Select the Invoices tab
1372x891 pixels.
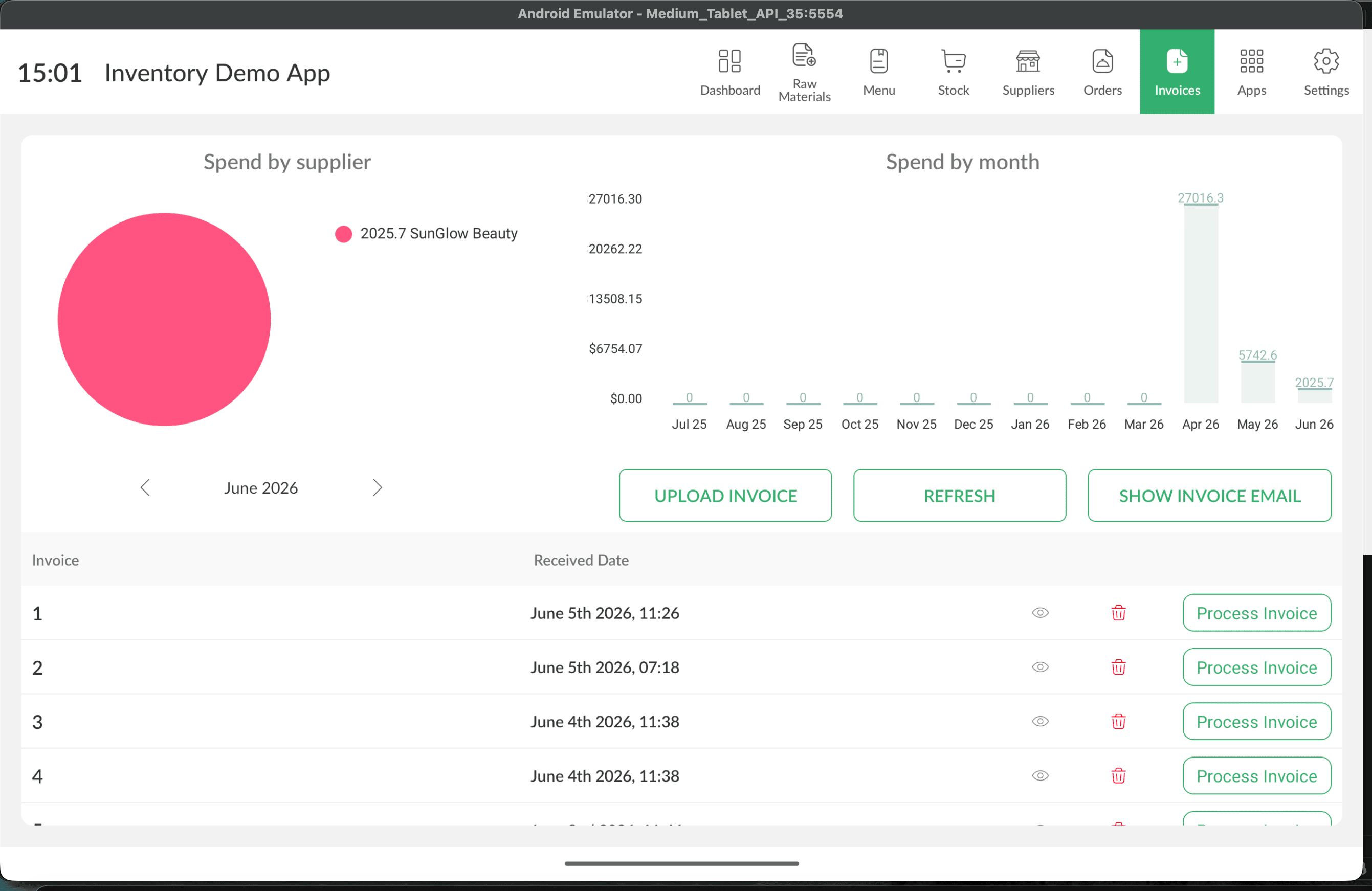tap(1177, 72)
